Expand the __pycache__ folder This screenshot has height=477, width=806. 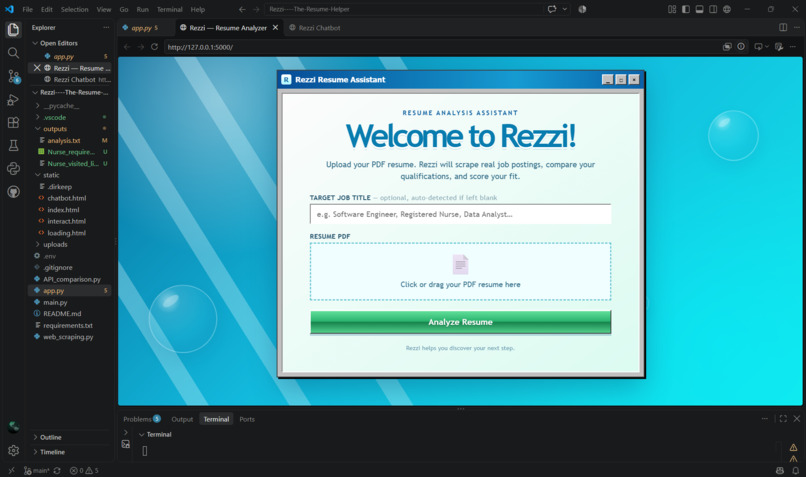point(38,105)
